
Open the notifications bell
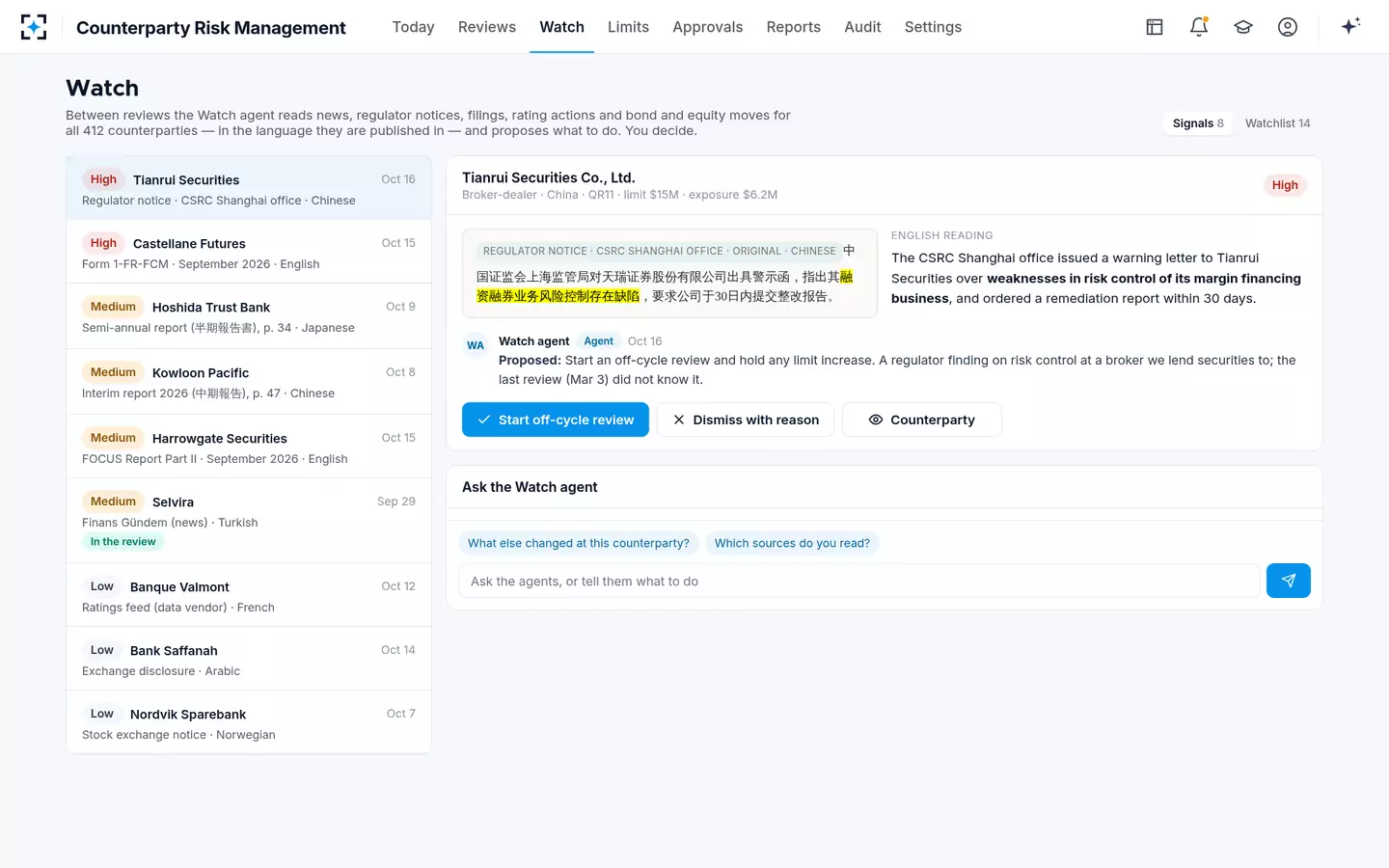coord(1199,27)
